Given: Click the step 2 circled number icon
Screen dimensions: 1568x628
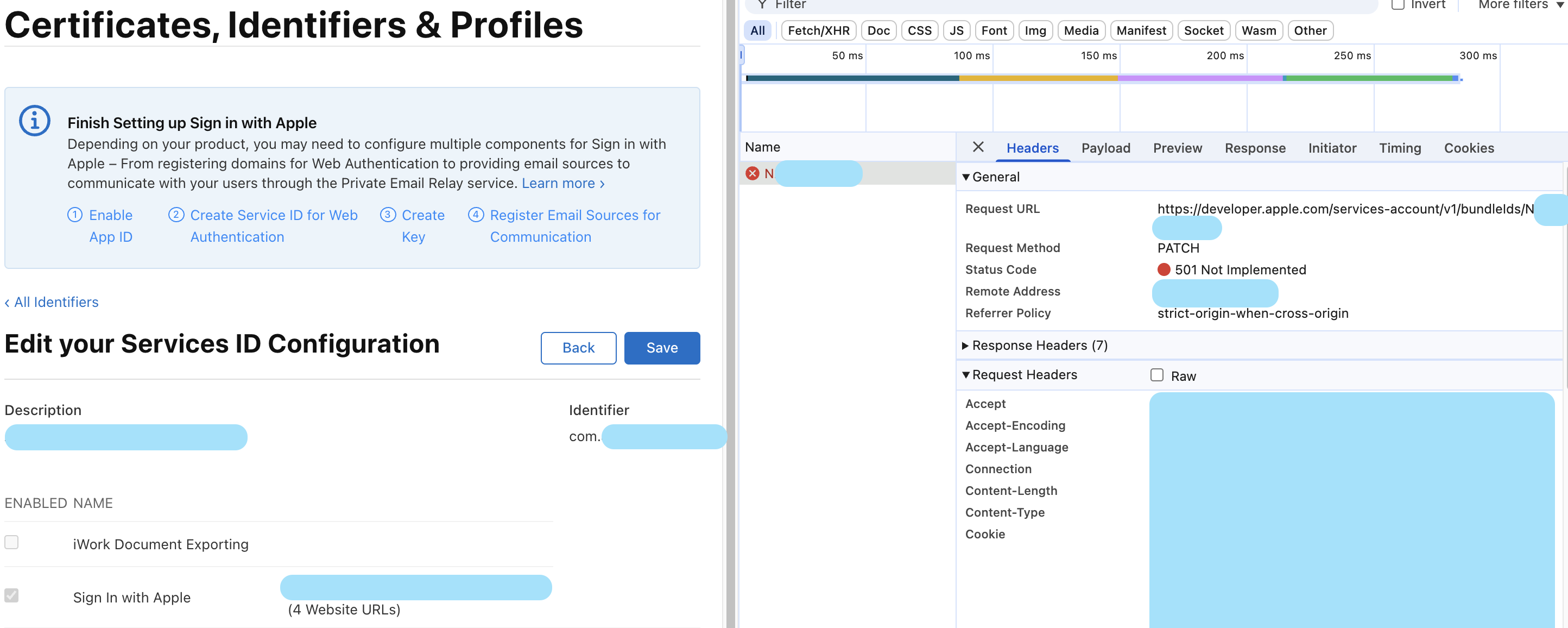Looking at the screenshot, I should click(x=176, y=215).
